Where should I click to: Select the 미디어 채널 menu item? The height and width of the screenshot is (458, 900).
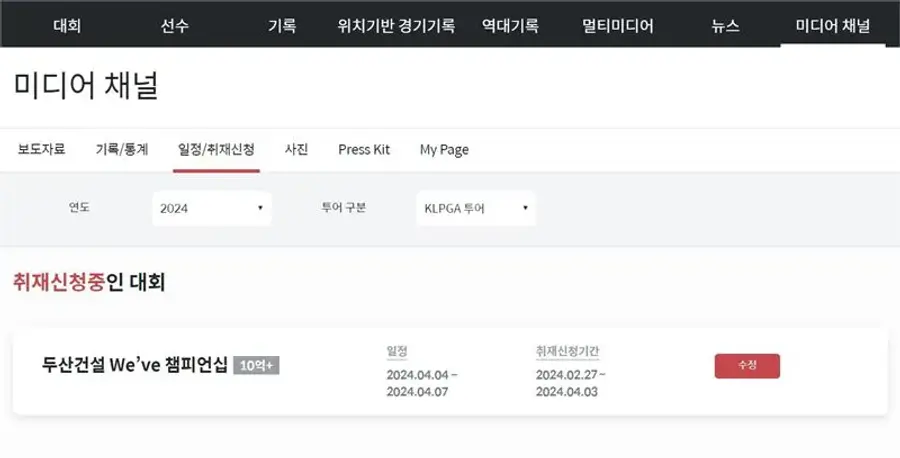tap(833, 26)
